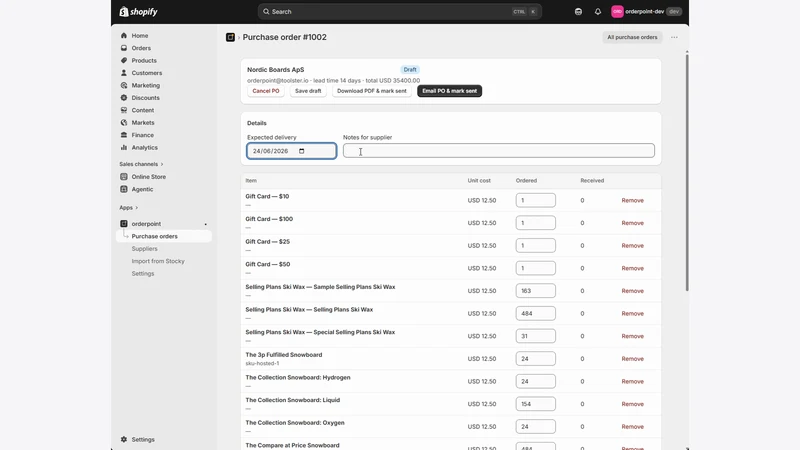Click the pin dot beside orderpoint
This screenshot has height=450, width=800.
(206, 224)
